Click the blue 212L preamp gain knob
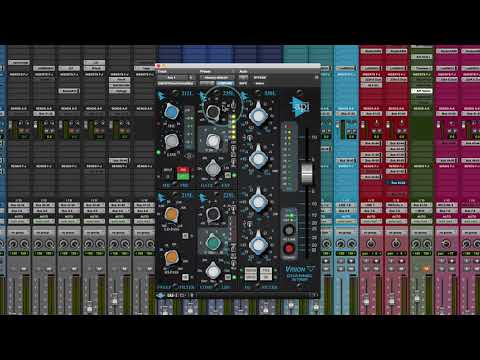Viewport: 480px width, 360px height. [x=172, y=112]
